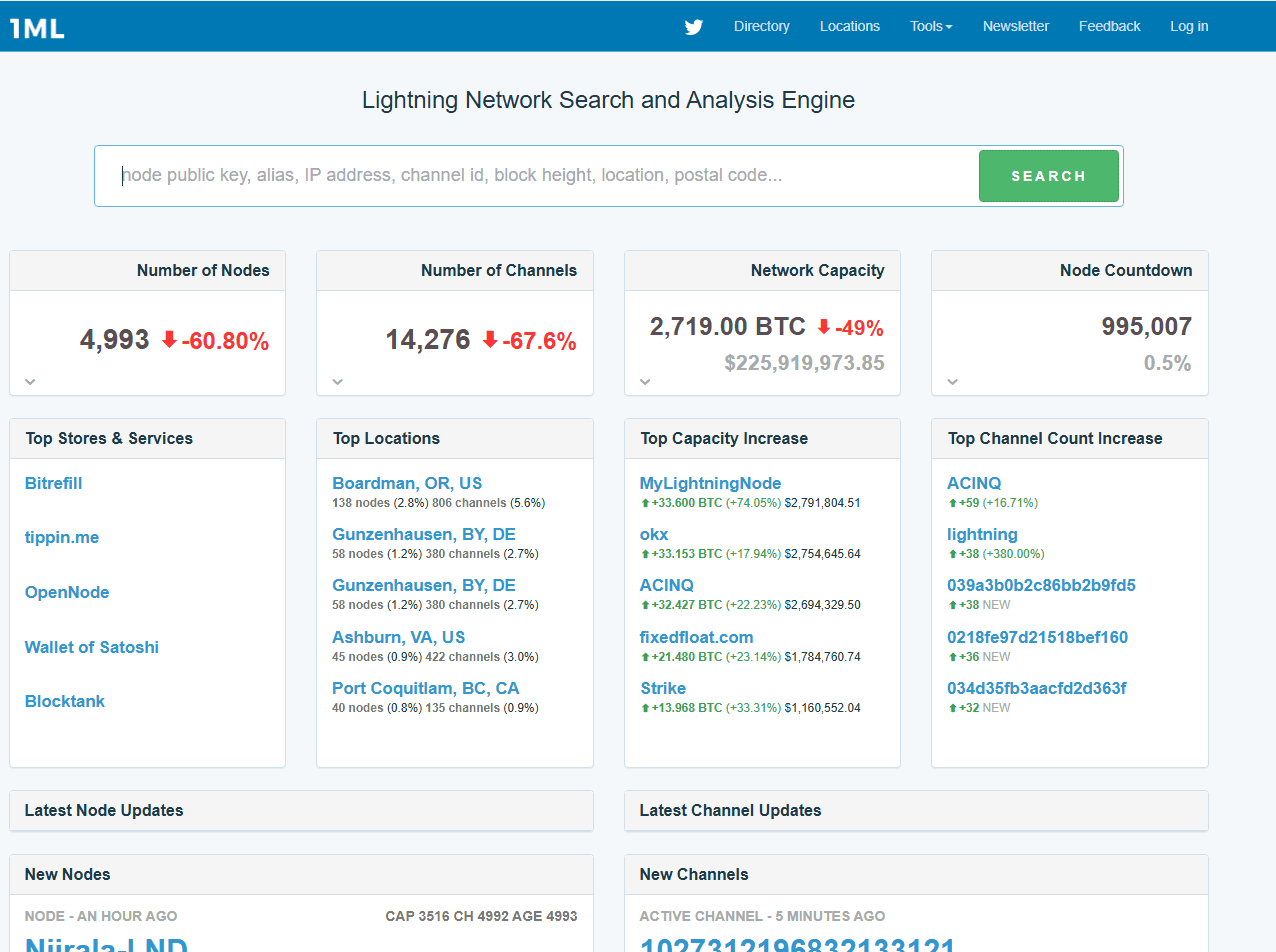The image size is (1276, 952).
Task: Click red down arrow beside Number of Nodes
Action: pos(169,340)
